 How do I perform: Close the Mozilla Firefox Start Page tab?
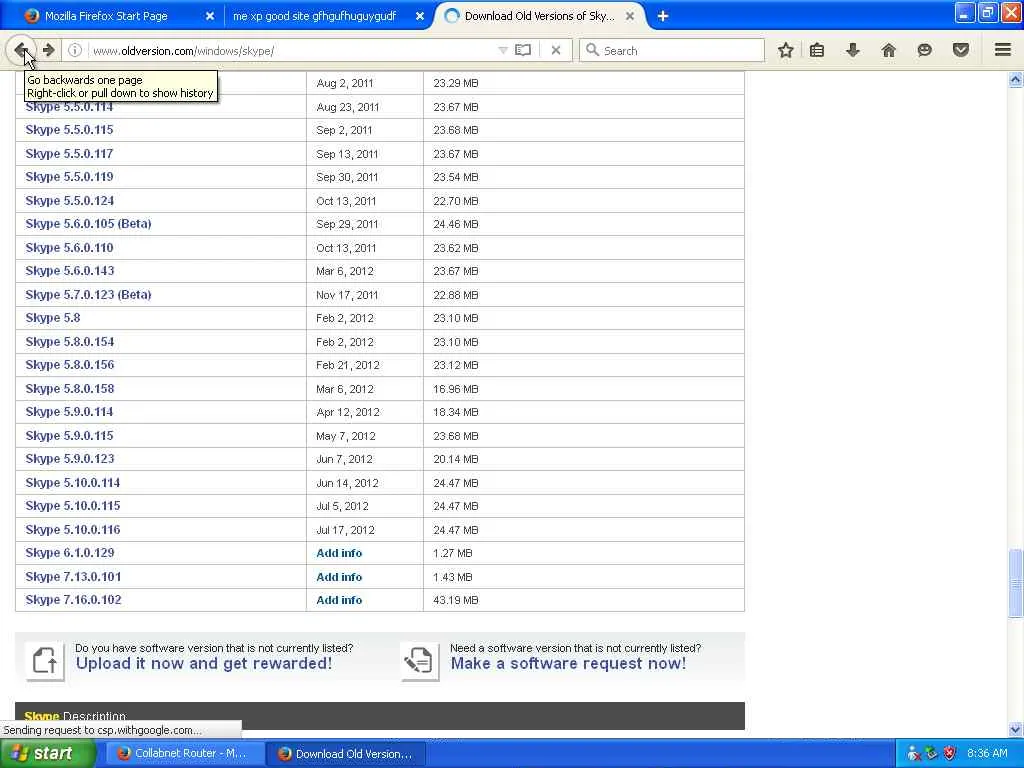click(210, 16)
